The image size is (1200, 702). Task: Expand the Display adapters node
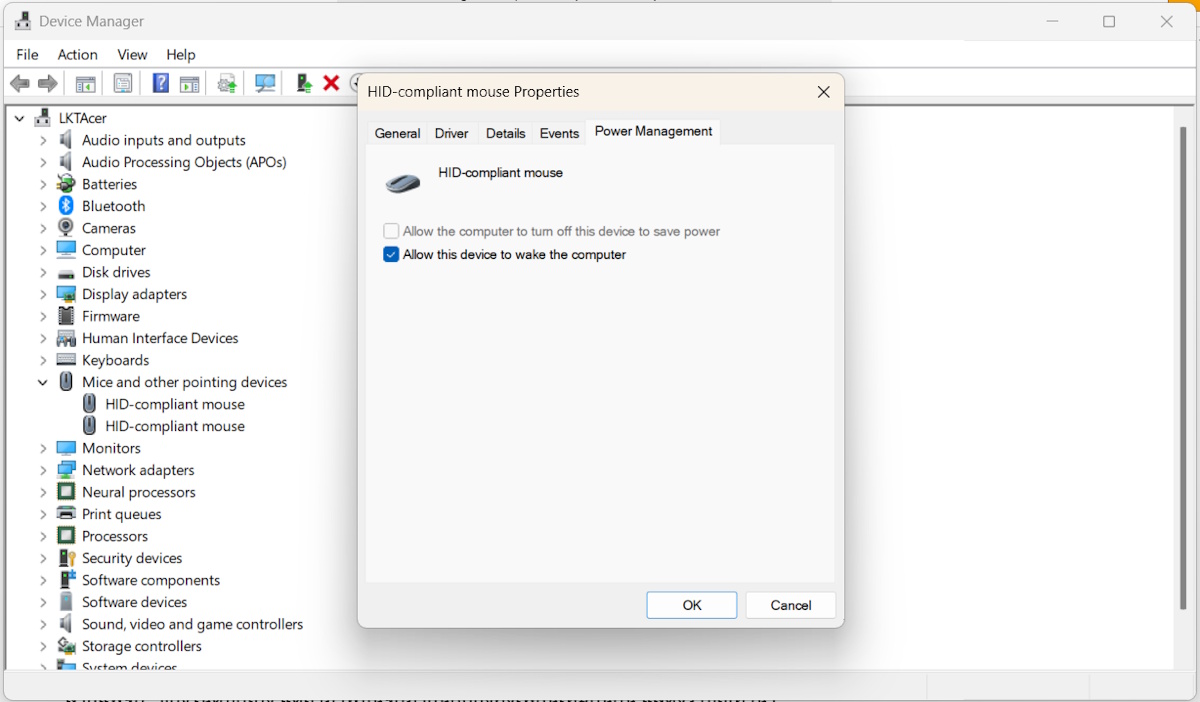(43, 294)
